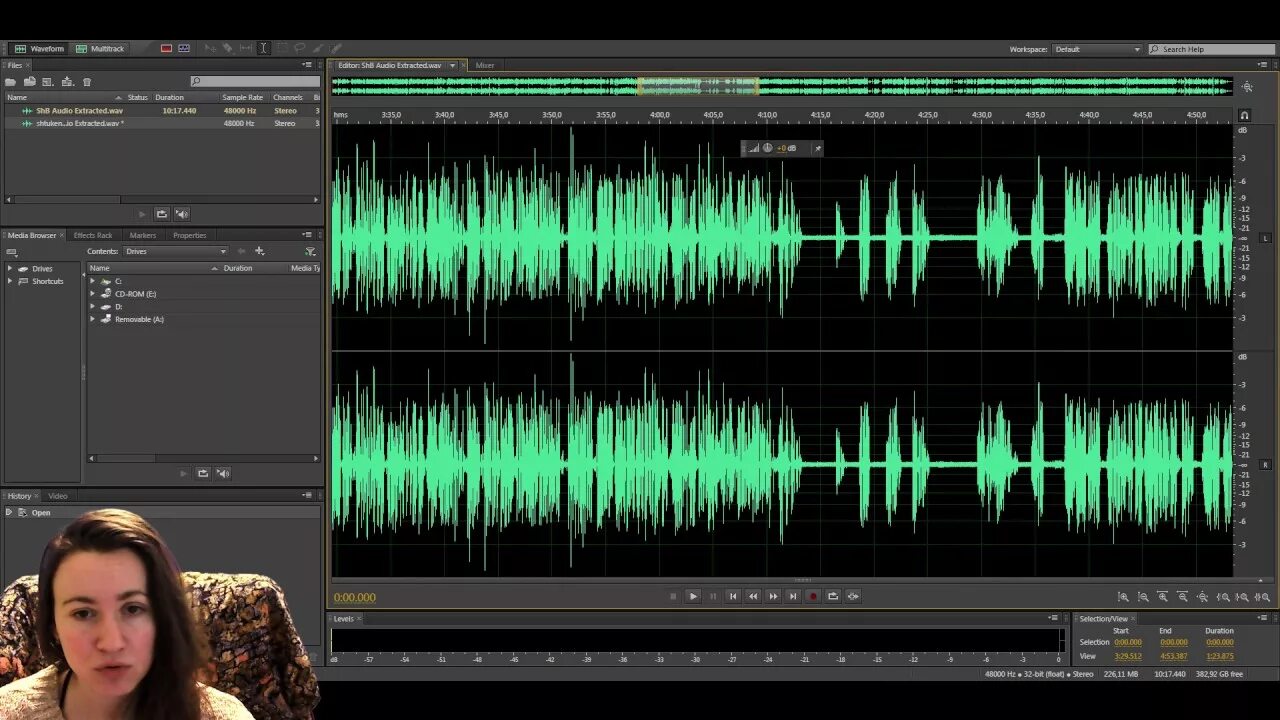
Task: Click timeline ruler at 4:00,0
Action: tap(660, 115)
